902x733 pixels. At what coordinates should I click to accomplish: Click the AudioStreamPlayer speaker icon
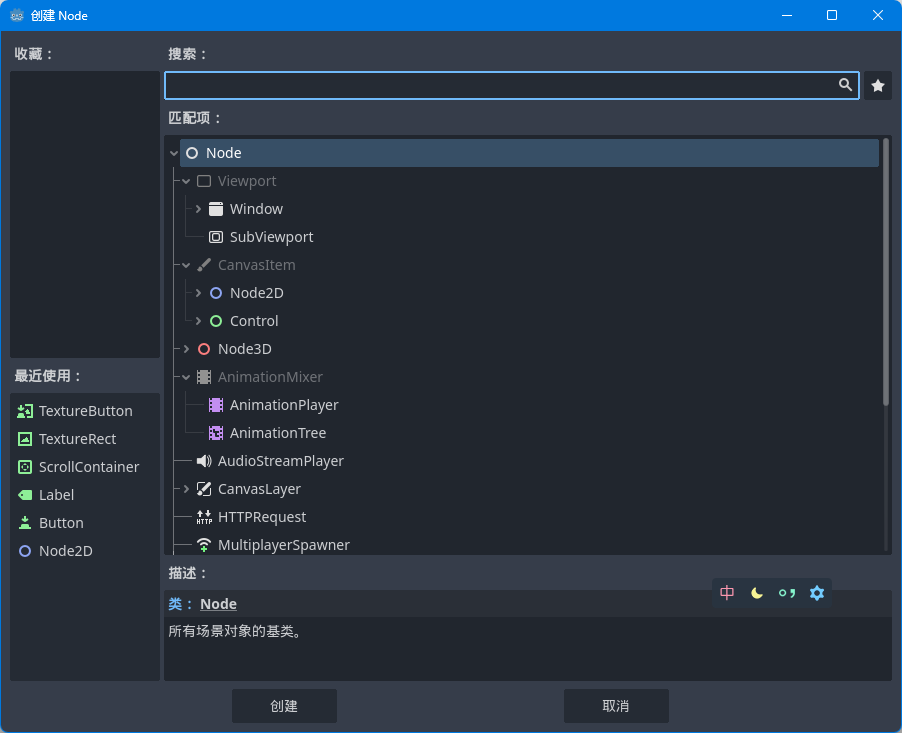pyautogui.click(x=204, y=461)
